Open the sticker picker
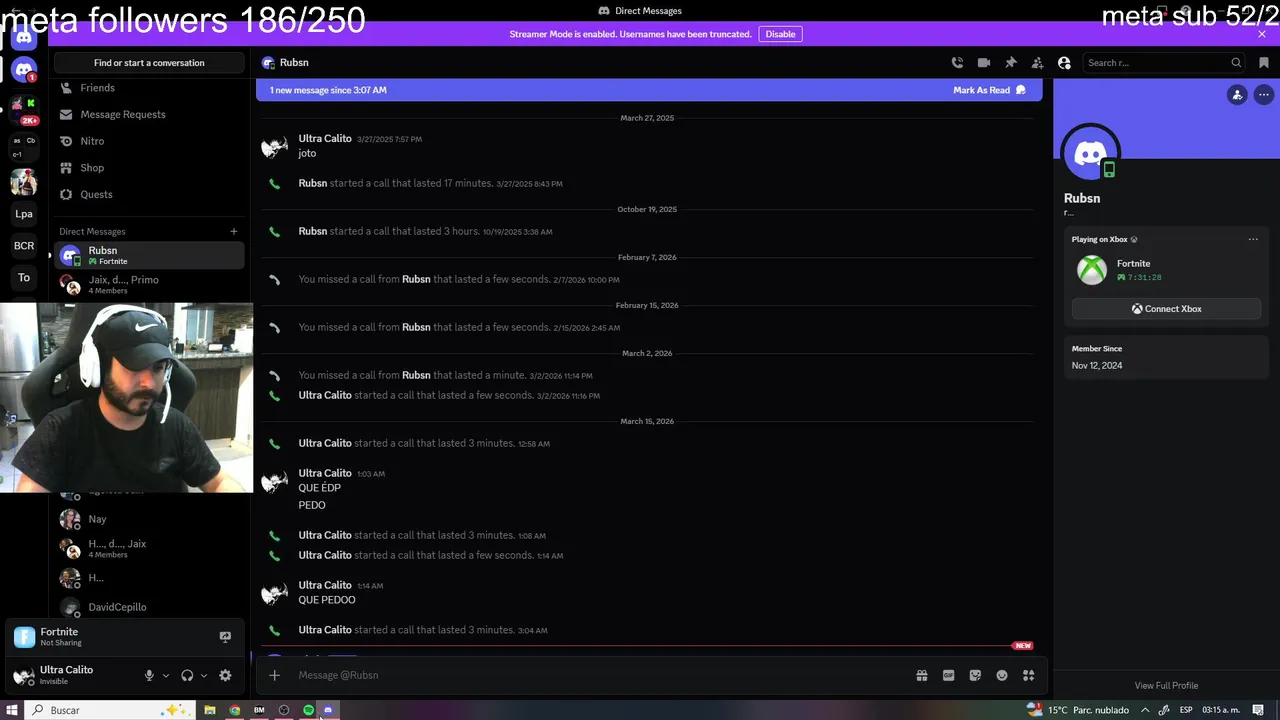The image size is (1280, 720). (x=975, y=675)
